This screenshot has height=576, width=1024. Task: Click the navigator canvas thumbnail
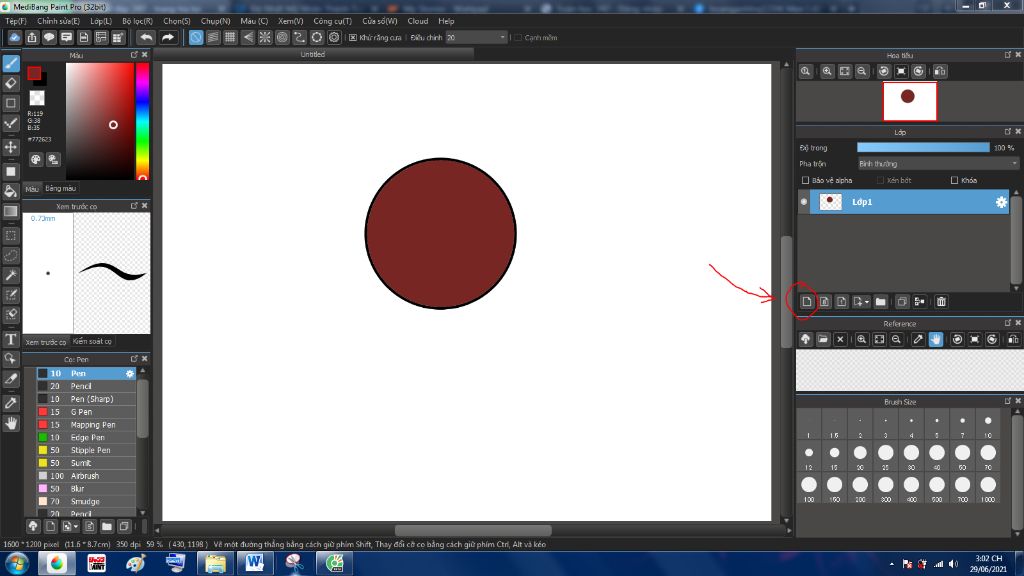[910, 101]
